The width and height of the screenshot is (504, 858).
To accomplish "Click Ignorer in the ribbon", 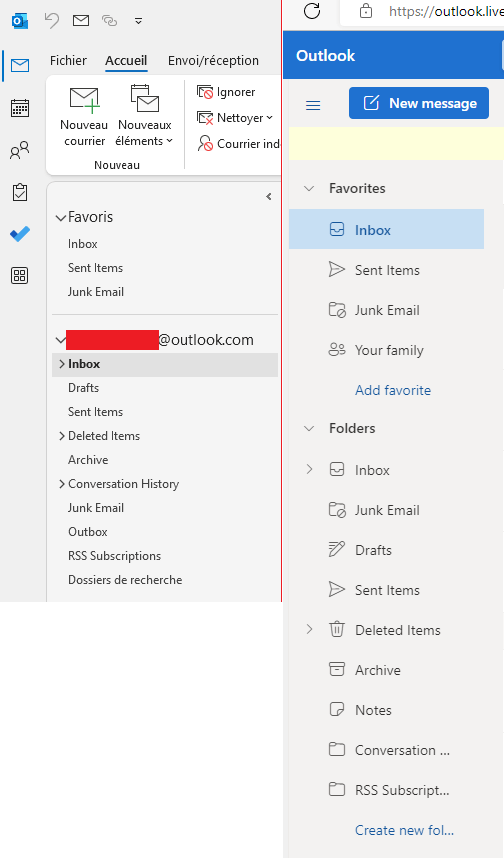I will [226, 92].
